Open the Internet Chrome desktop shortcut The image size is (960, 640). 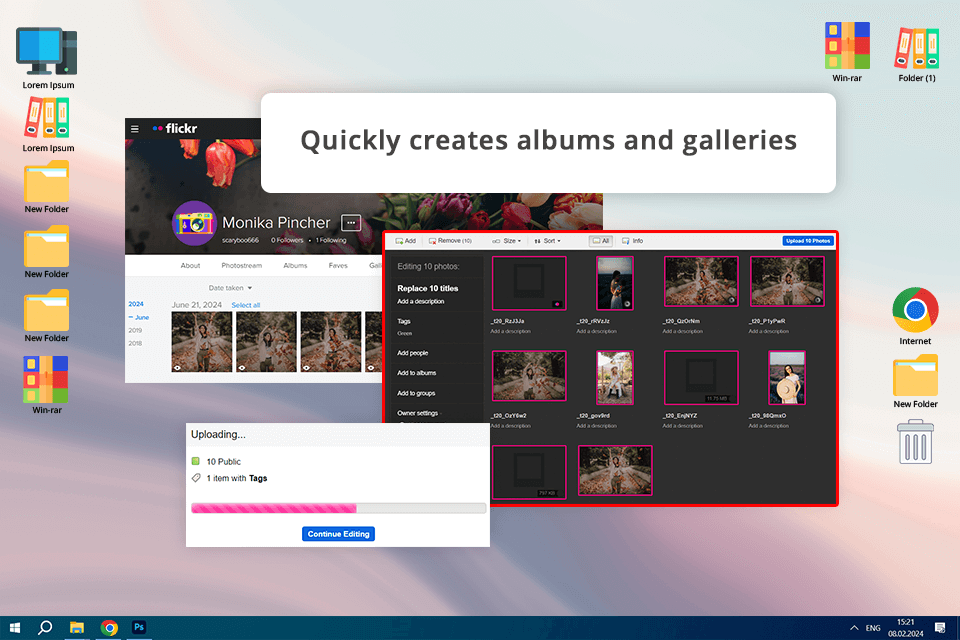915,316
